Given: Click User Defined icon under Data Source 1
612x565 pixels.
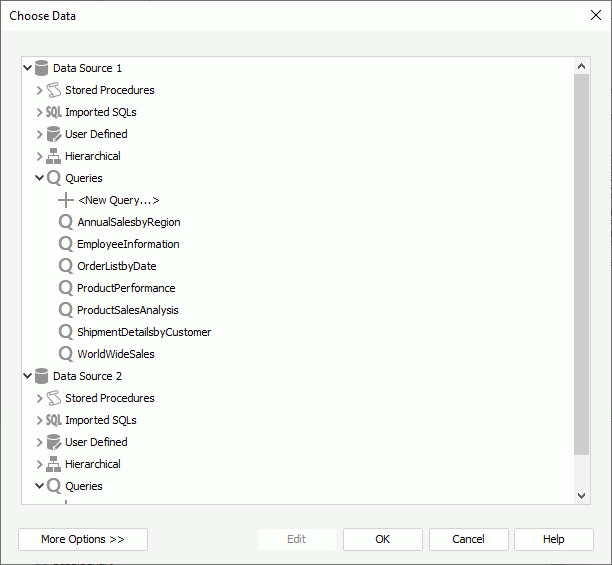Looking at the screenshot, I should coord(53,134).
